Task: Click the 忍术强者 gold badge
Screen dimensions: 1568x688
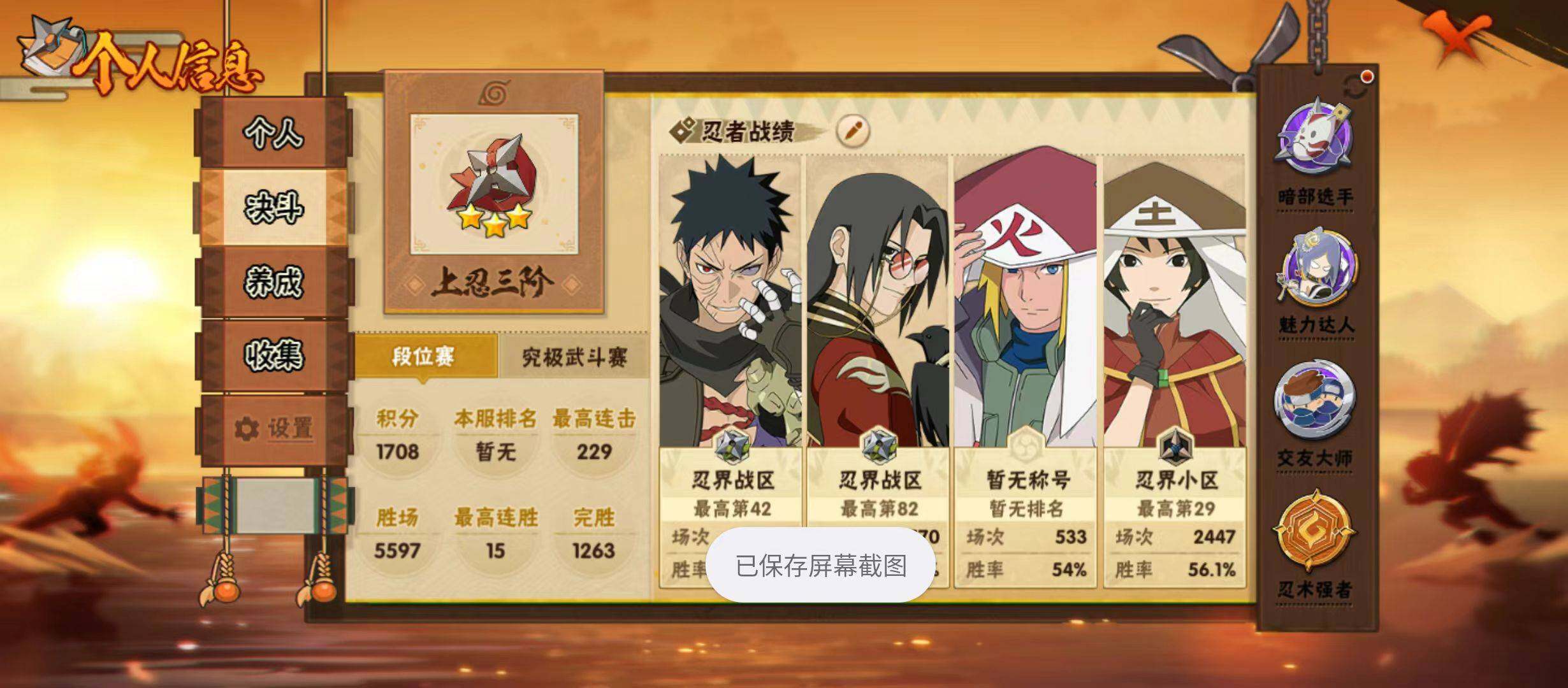Action: (x=1315, y=531)
